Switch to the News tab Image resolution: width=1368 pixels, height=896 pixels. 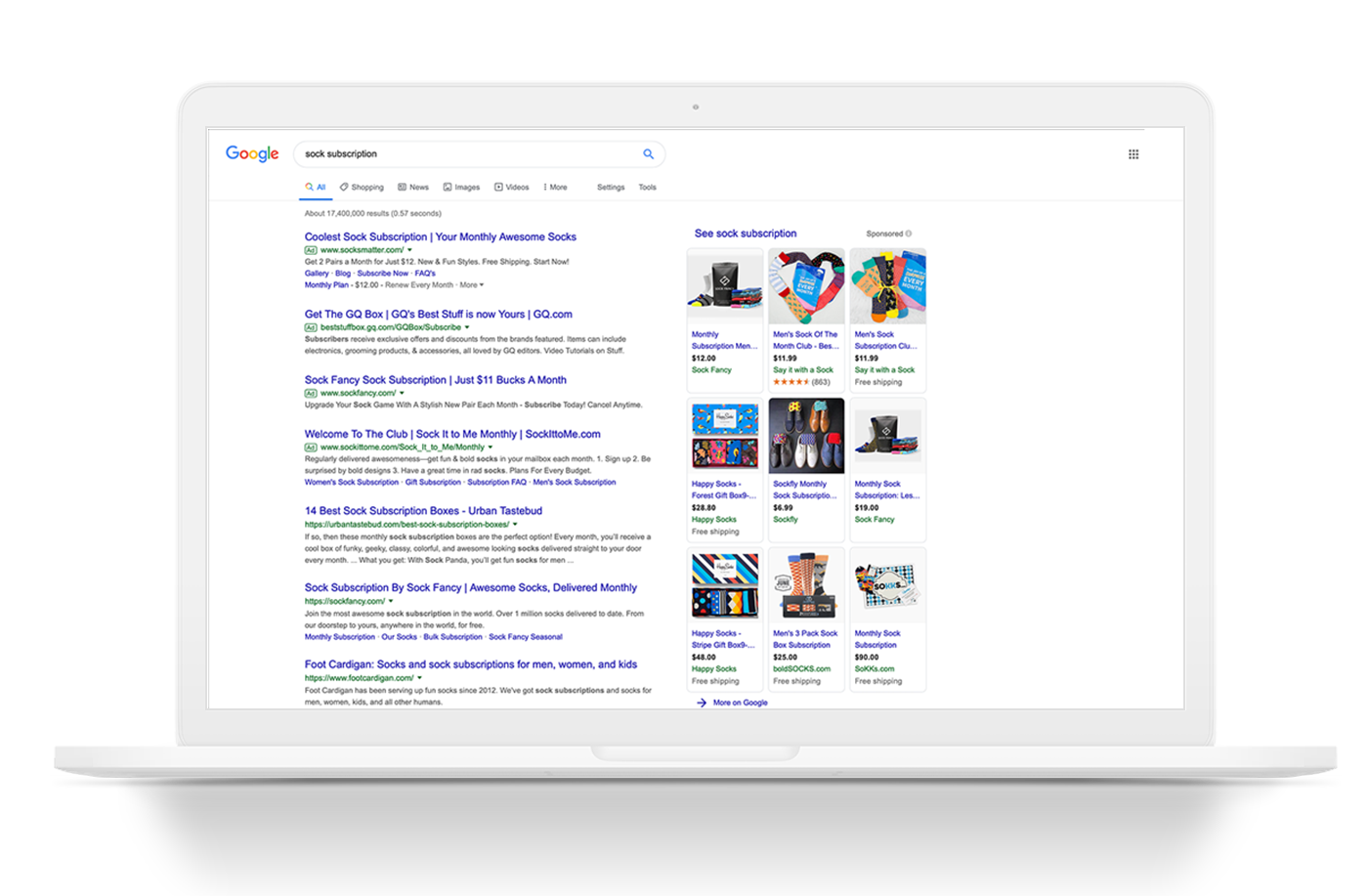click(413, 187)
